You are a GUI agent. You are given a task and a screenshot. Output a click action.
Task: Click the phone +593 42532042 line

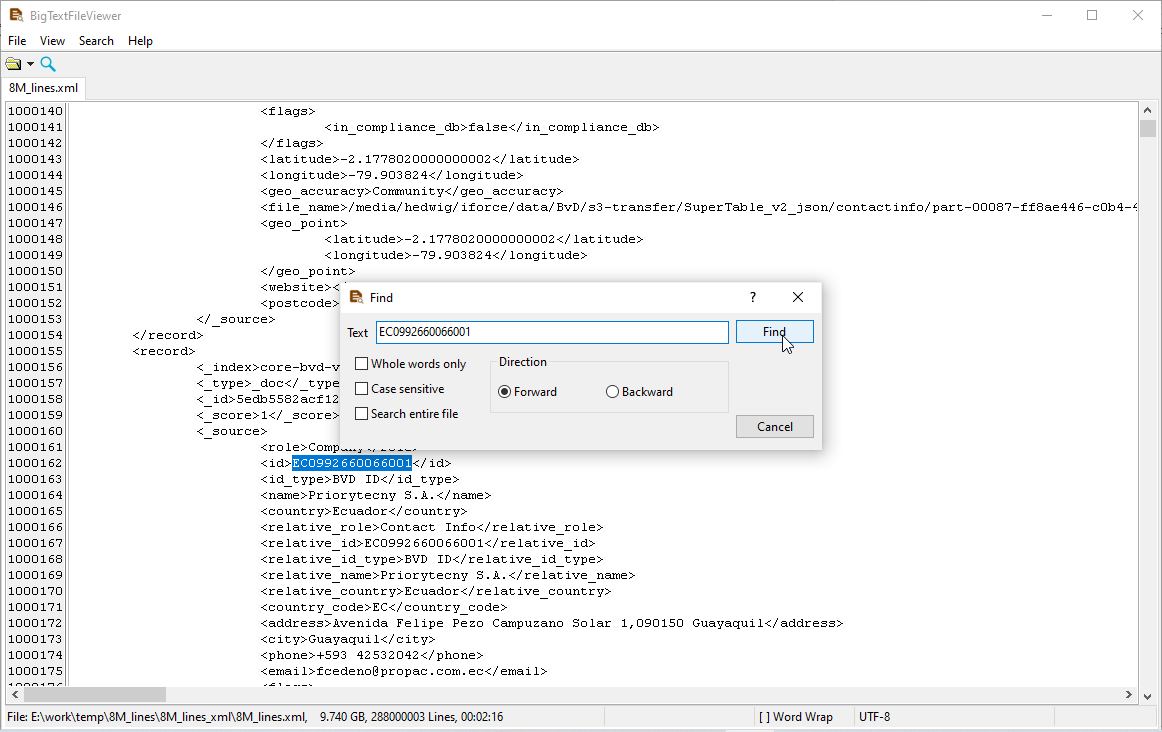(x=371, y=655)
